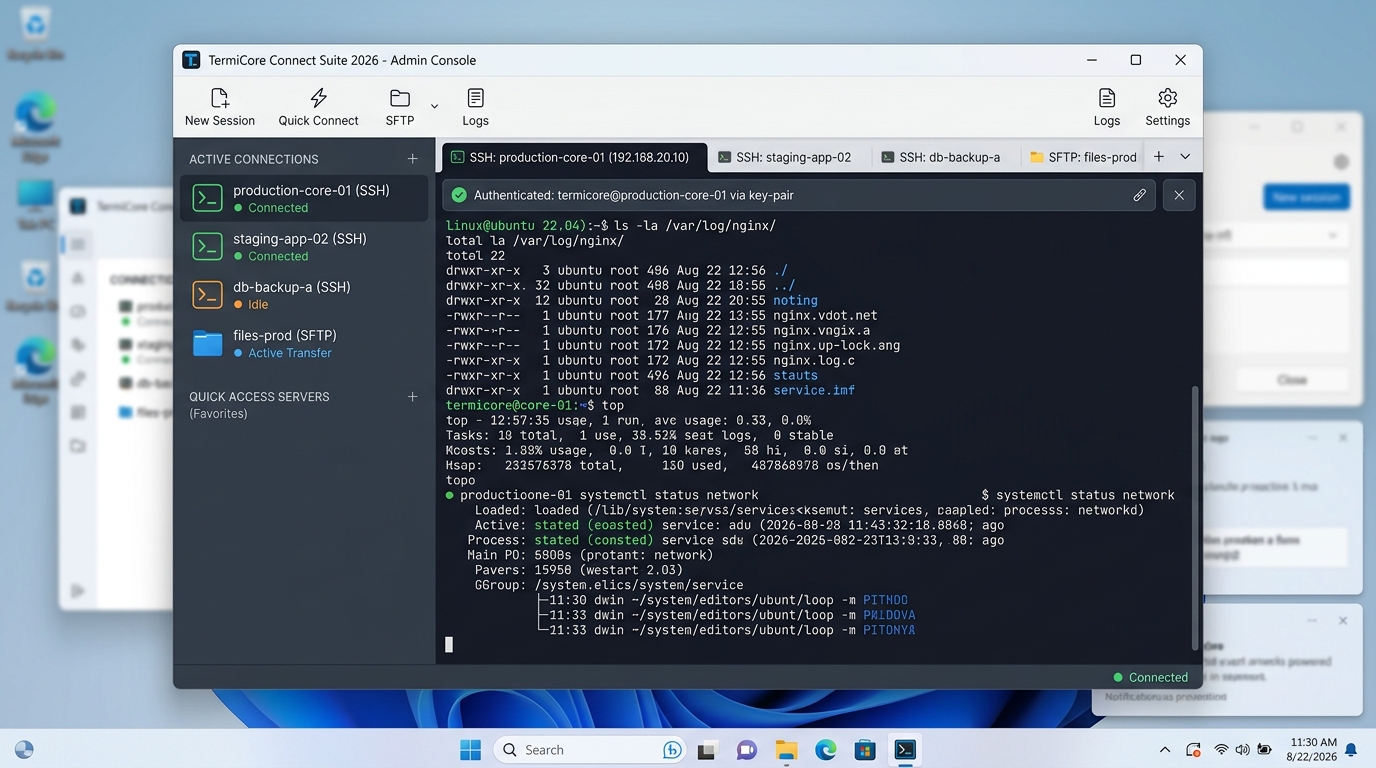Add a quick access server with plus

[x=412, y=397]
